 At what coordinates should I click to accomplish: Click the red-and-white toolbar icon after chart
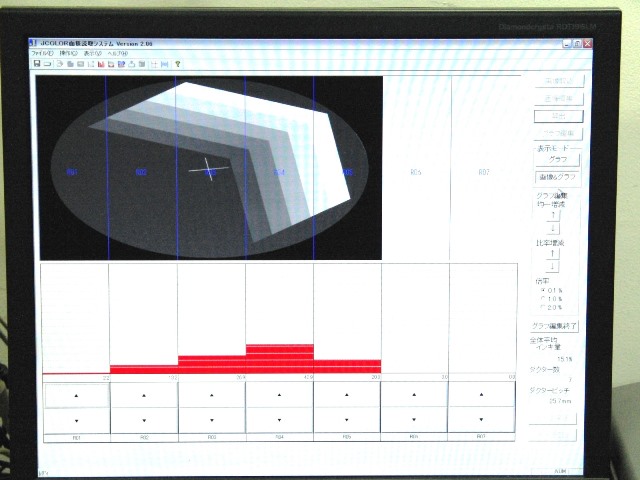click(x=111, y=64)
